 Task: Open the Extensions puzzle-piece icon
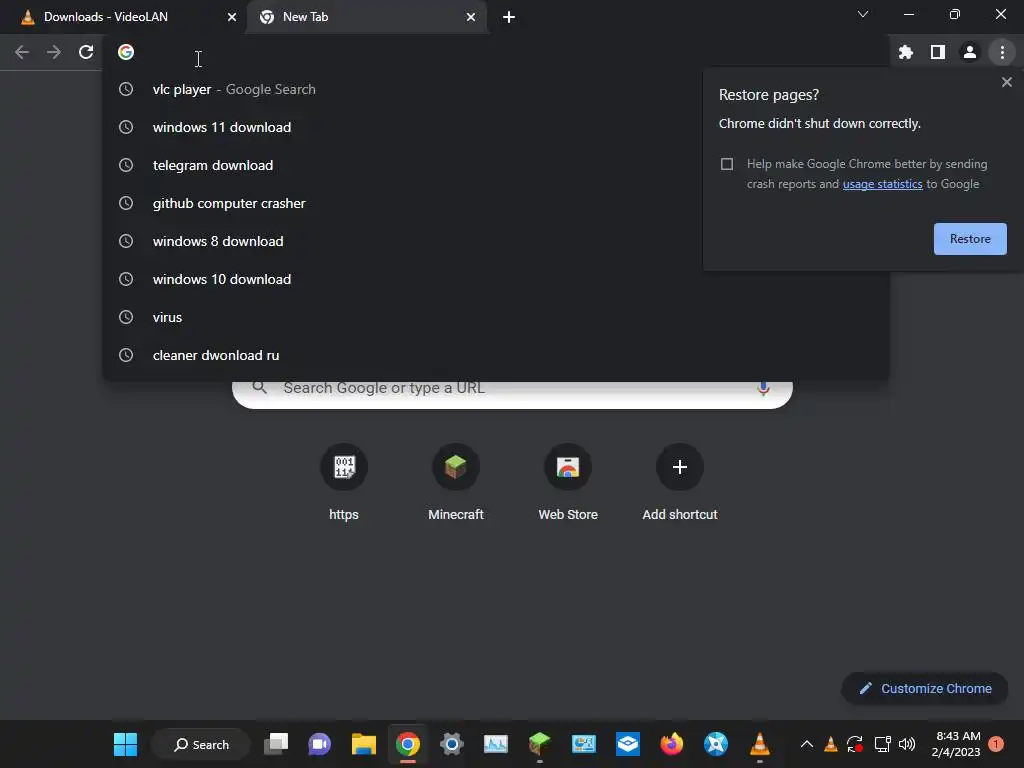point(906,52)
